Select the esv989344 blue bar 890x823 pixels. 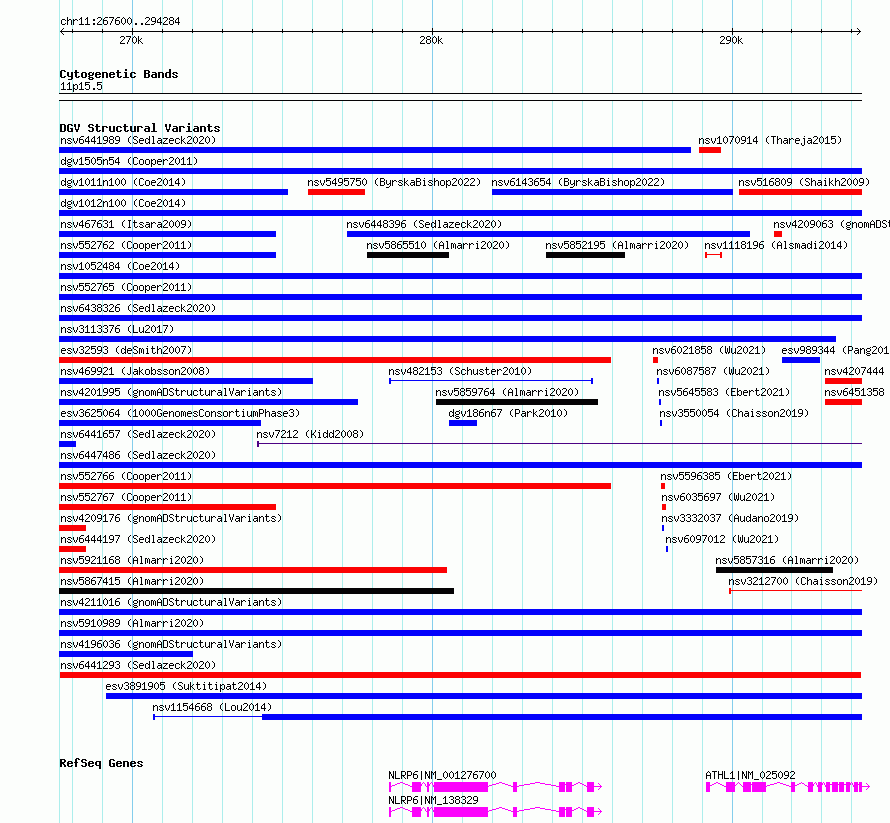[x=800, y=360]
